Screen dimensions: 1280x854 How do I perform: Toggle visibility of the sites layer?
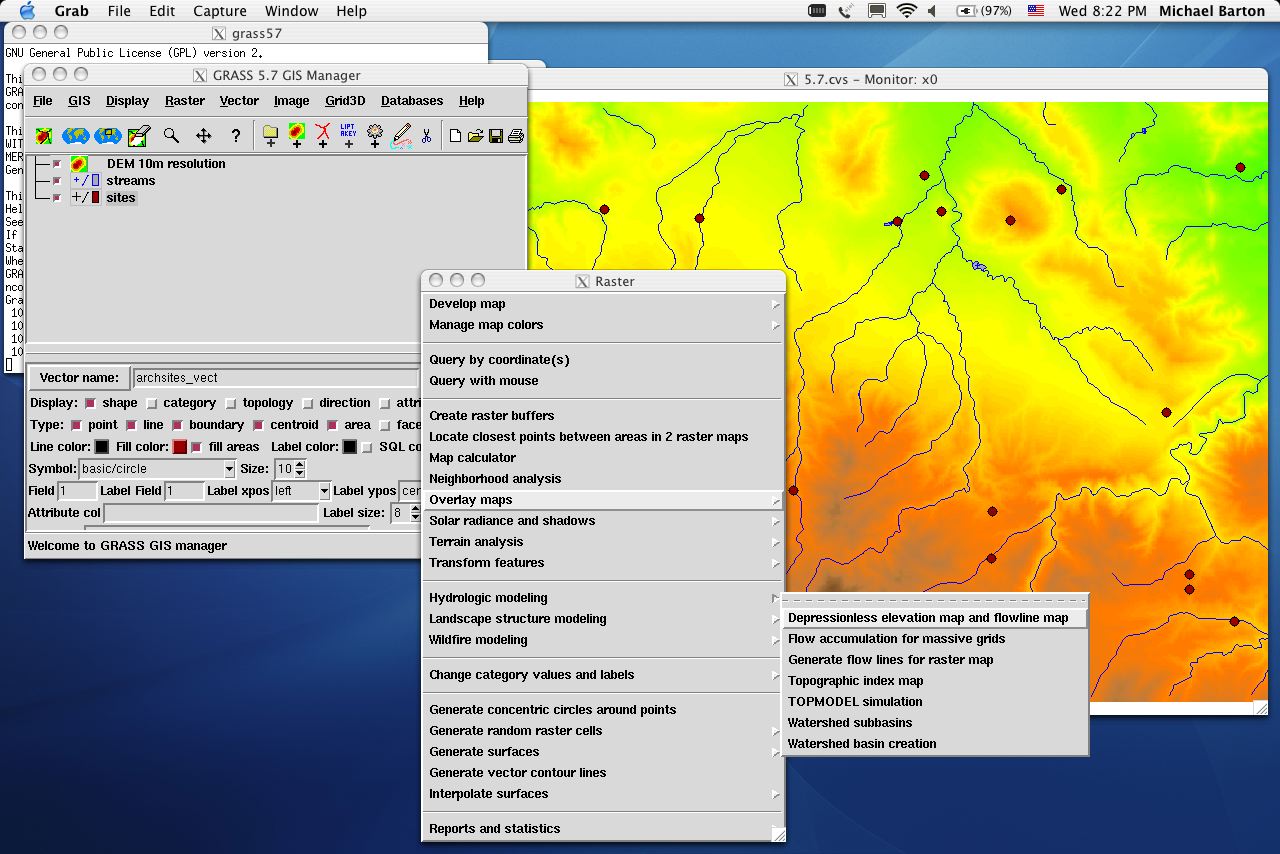pyautogui.click(x=57, y=197)
